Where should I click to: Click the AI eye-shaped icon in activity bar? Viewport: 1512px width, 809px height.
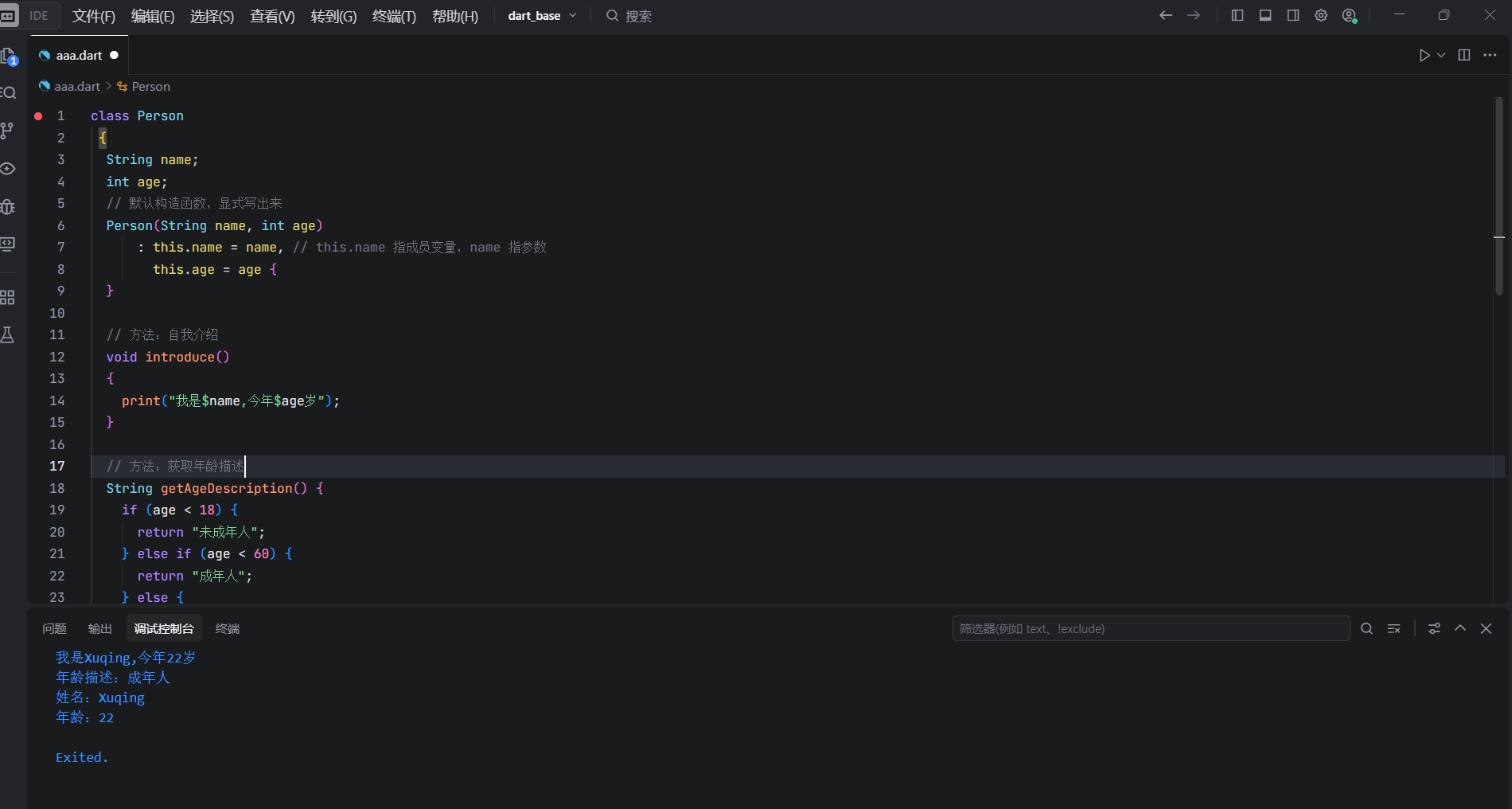8,169
